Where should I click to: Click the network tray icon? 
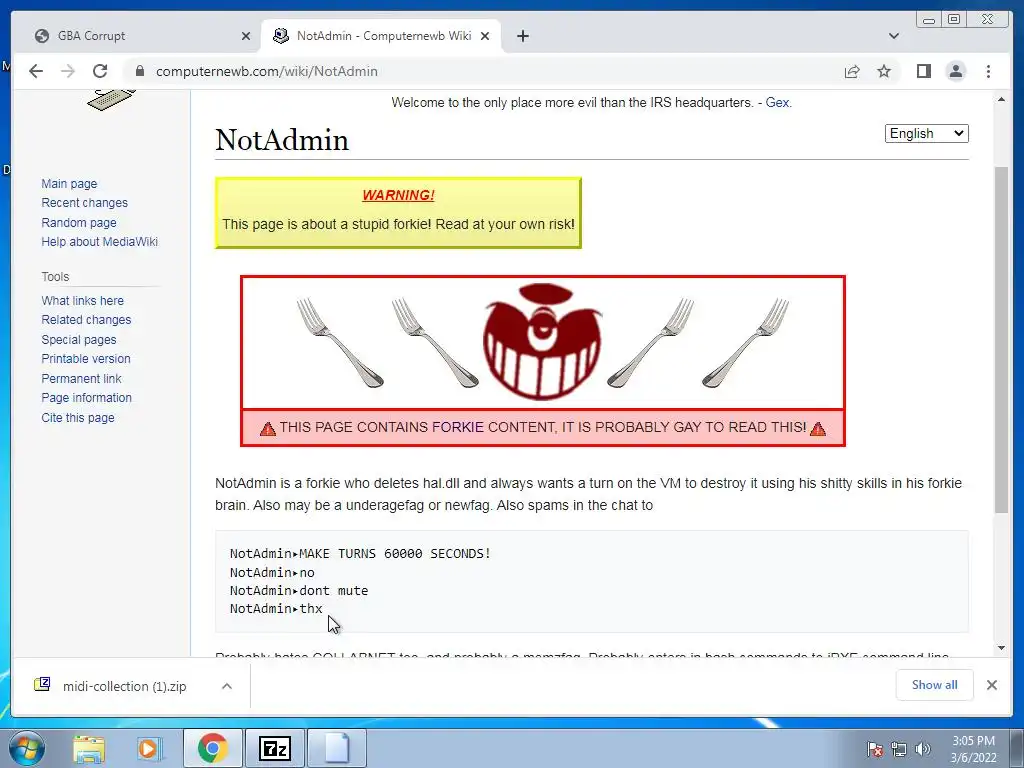point(899,749)
